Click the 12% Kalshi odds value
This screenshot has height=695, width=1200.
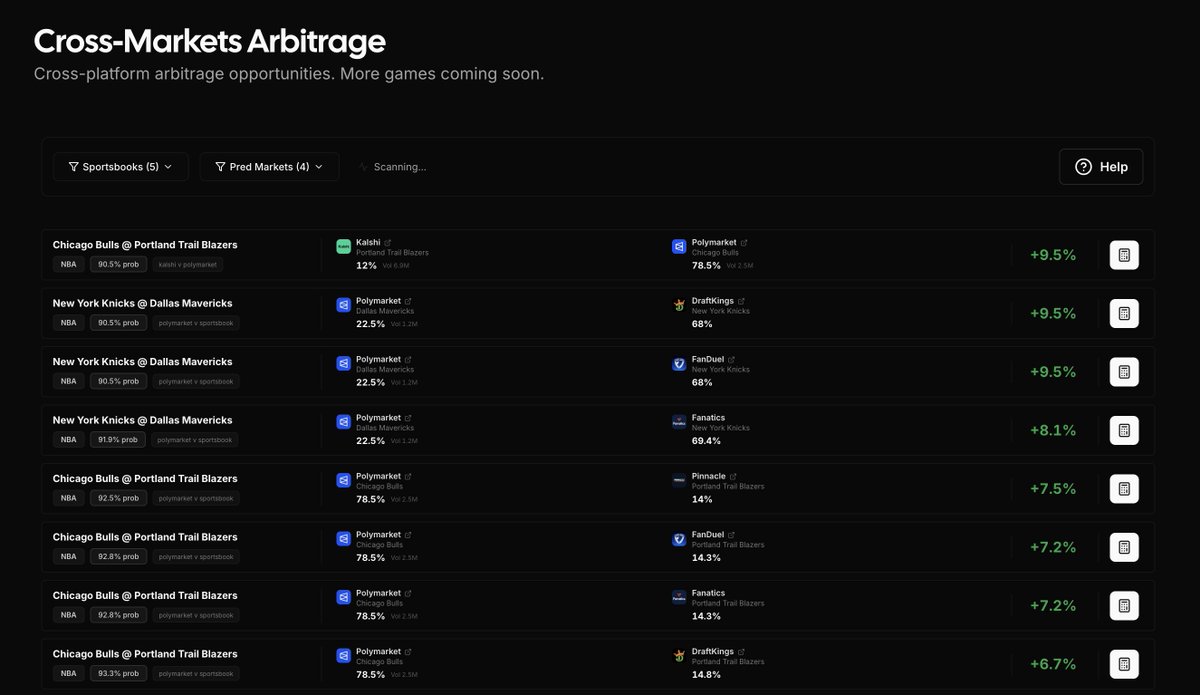click(x=366, y=265)
